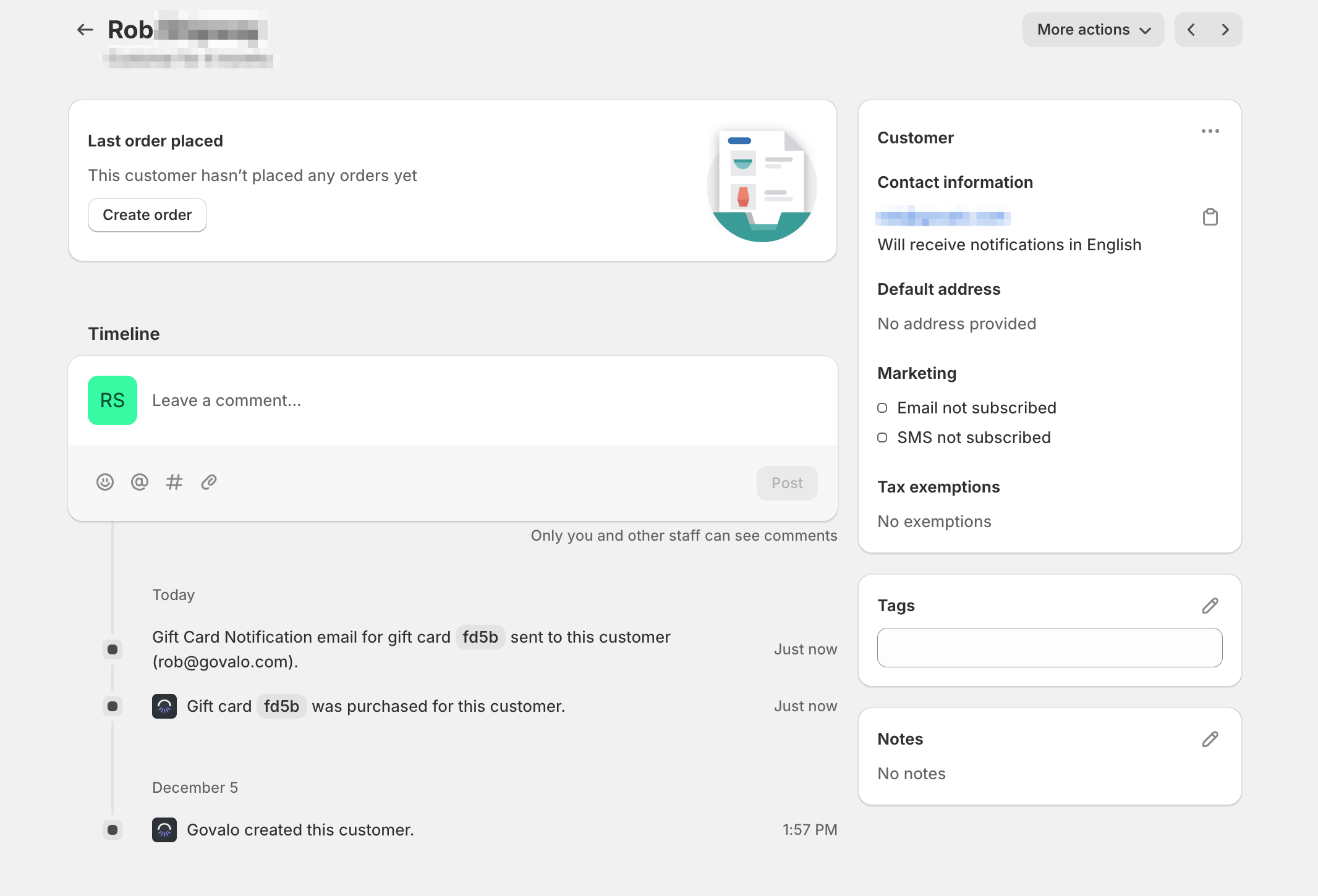Click the Tags input field
The height and width of the screenshot is (896, 1318).
[1049, 648]
